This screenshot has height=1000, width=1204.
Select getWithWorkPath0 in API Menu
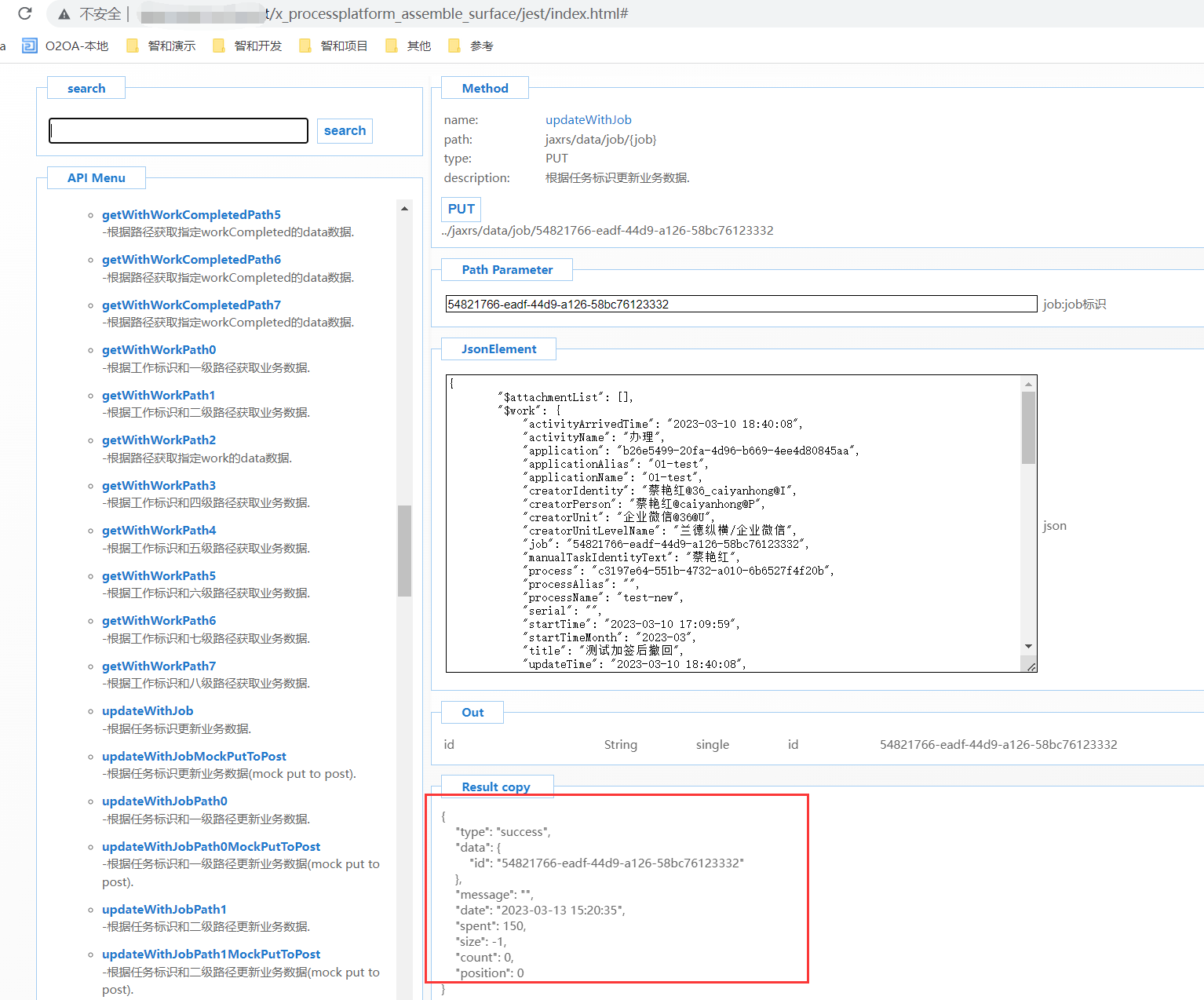tap(159, 349)
